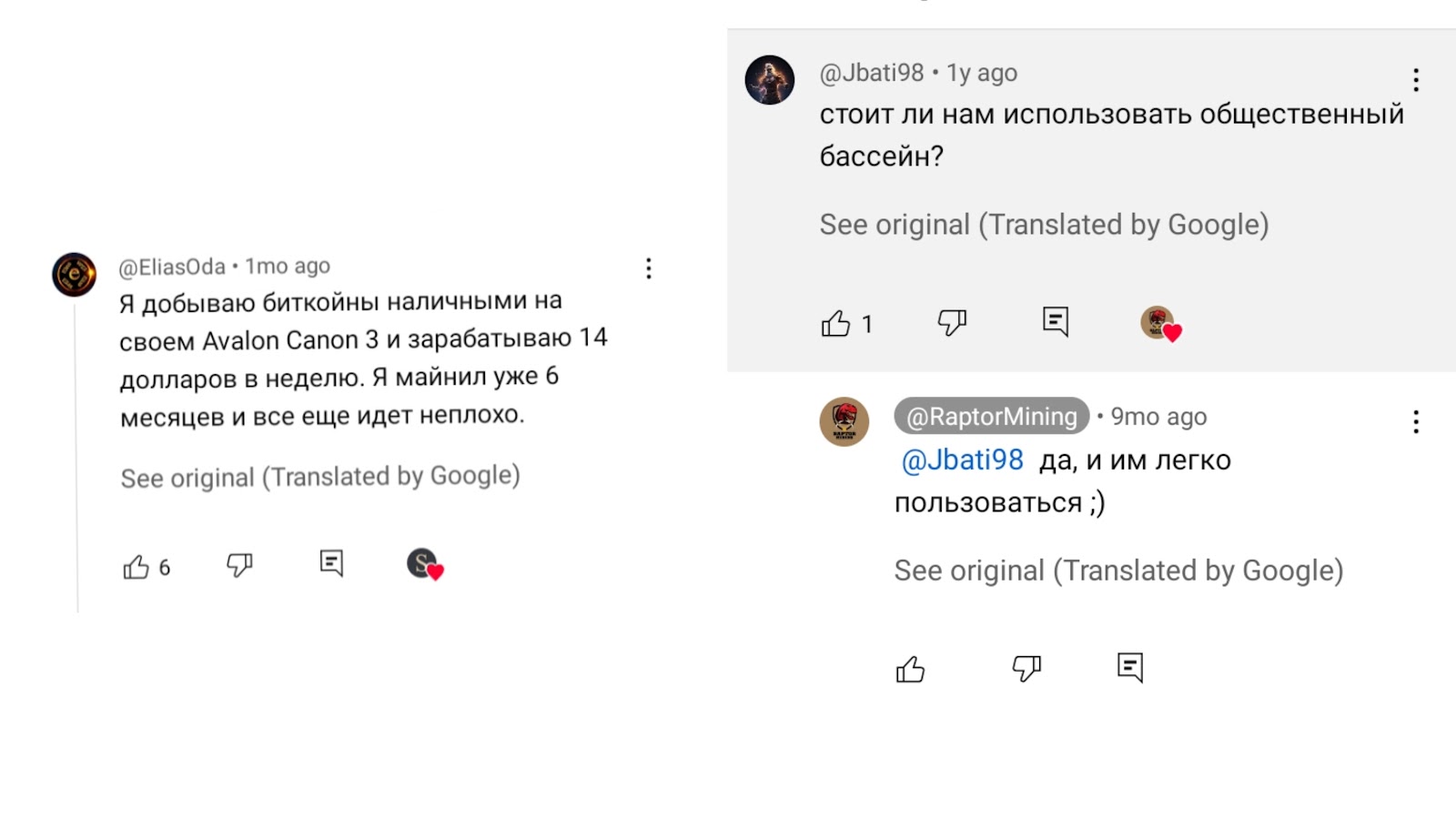Dislike the @Jbati98 comment
The image size is (1456, 819).
[x=952, y=322]
